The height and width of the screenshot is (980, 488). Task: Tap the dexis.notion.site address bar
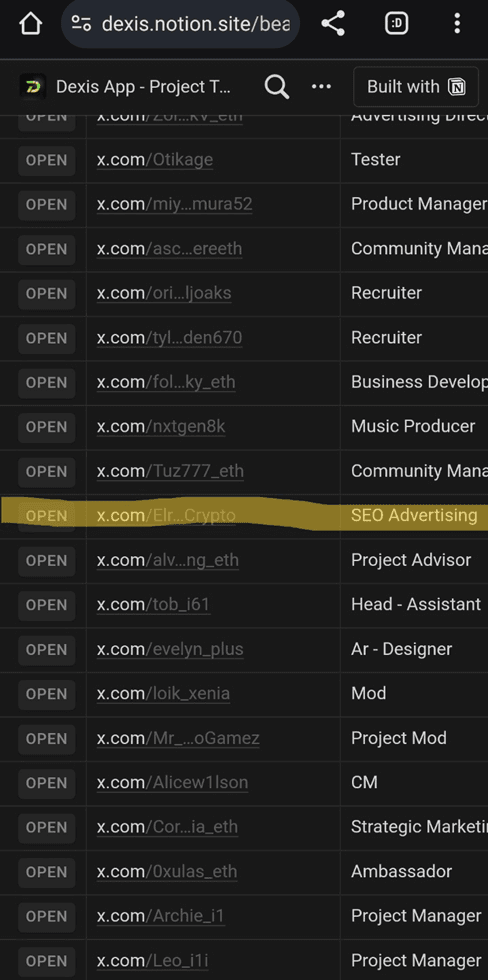(x=181, y=24)
